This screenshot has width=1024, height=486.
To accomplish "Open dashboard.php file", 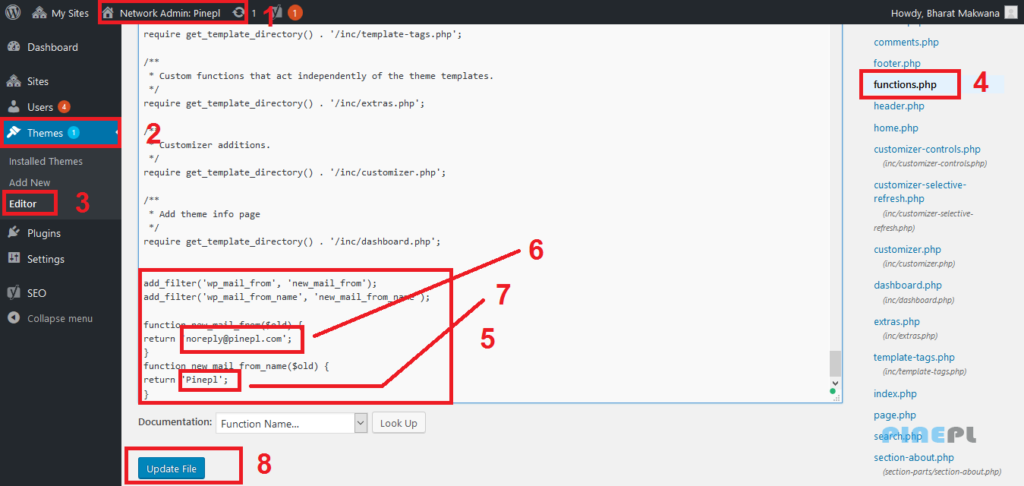I will [907, 285].
